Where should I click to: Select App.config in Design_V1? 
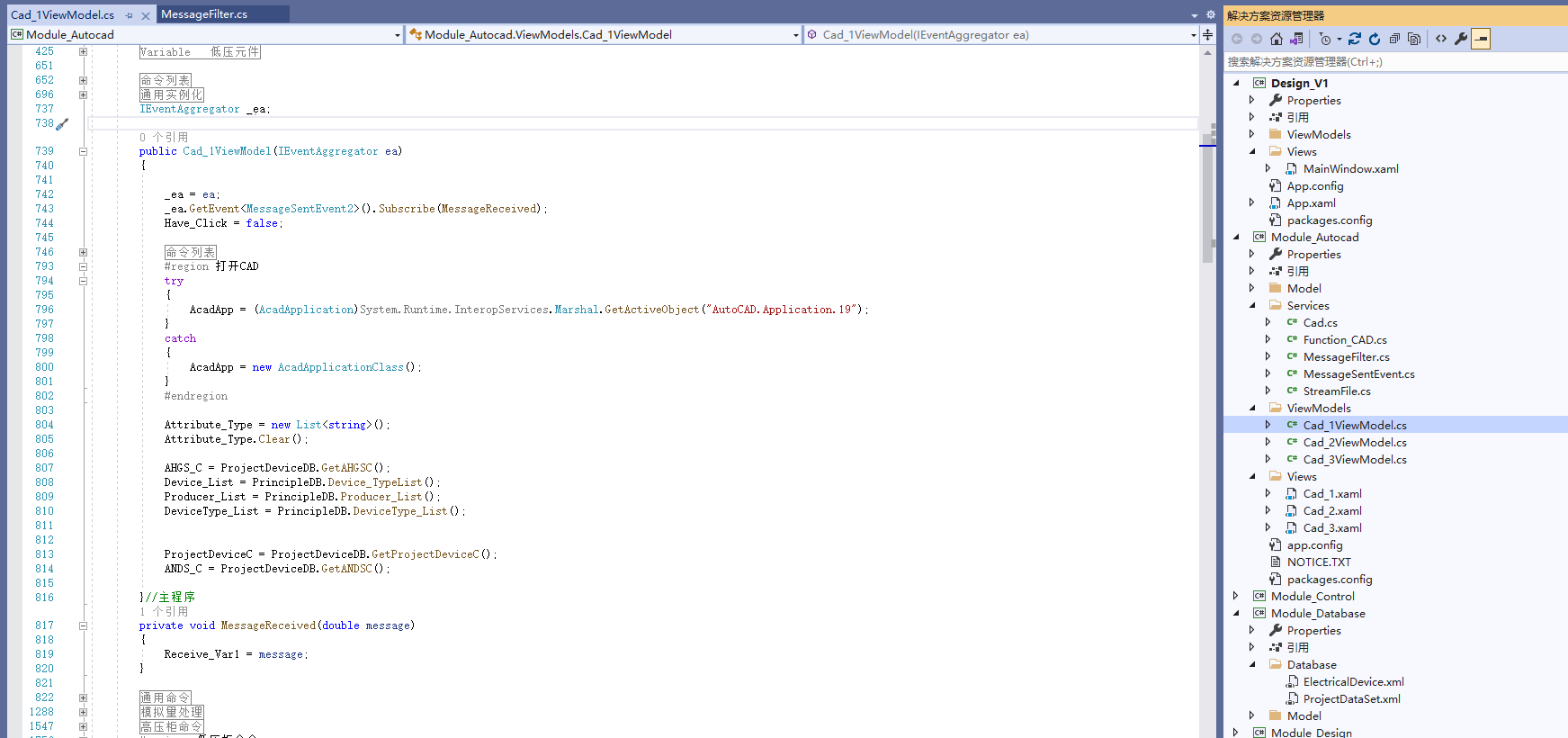pyautogui.click(x=1314, y=186)
